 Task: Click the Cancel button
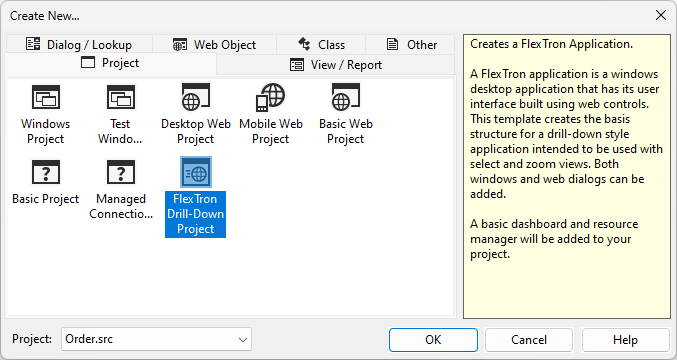pyautogui.click(x=529, y=340)
